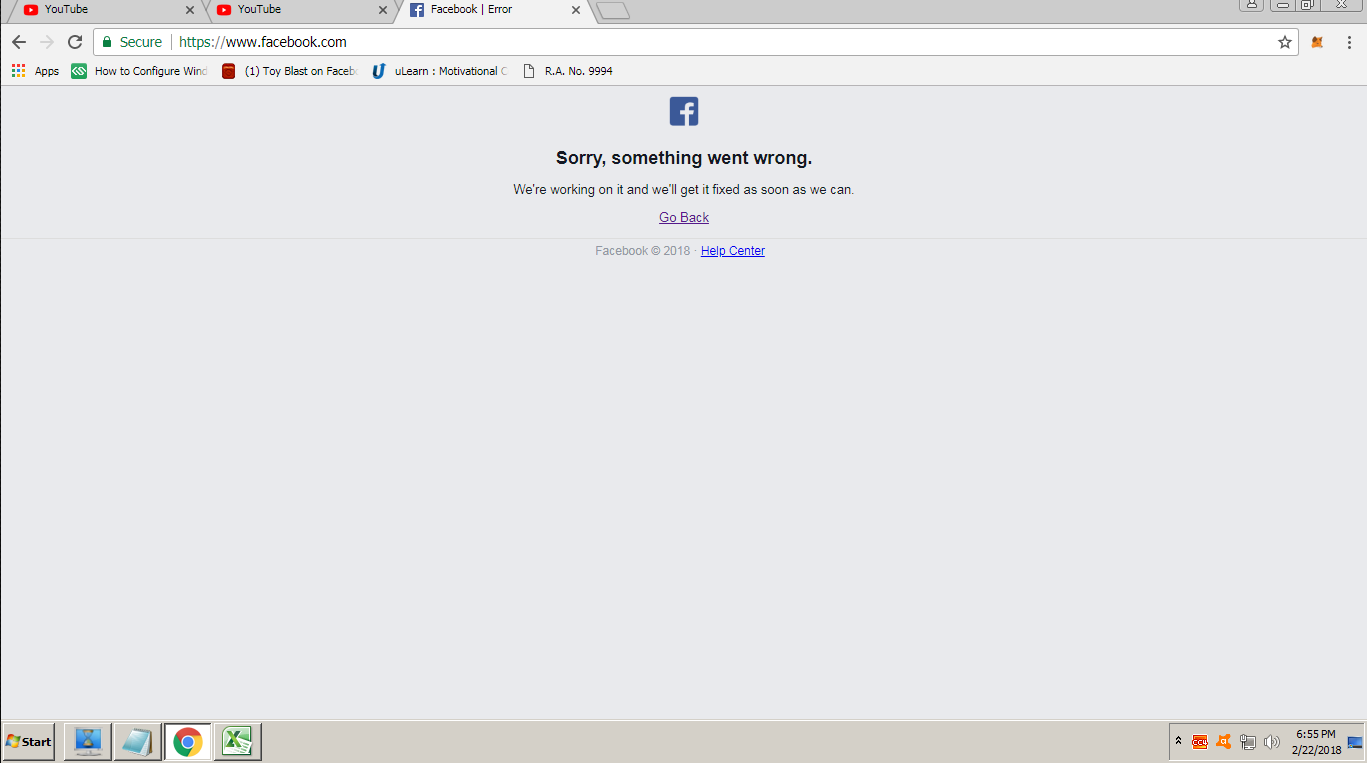Screen dimensions: 1367x765
Task: Open '(1) Toy Blast on Faceb' bookmark
Action: pyautogui.click(x=289, y=71)
